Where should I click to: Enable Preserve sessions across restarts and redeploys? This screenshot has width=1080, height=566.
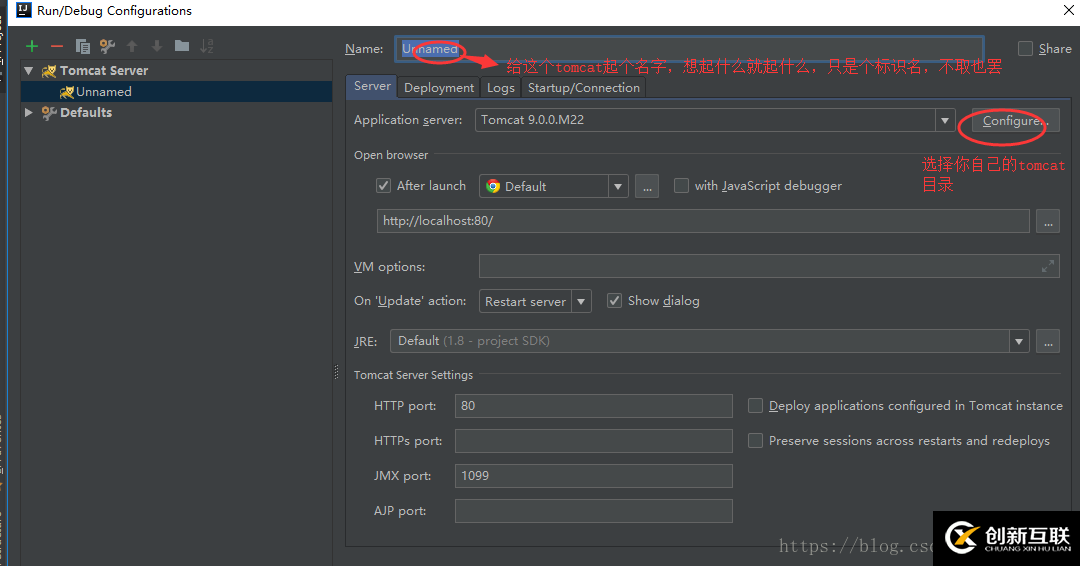coord(756,441)
